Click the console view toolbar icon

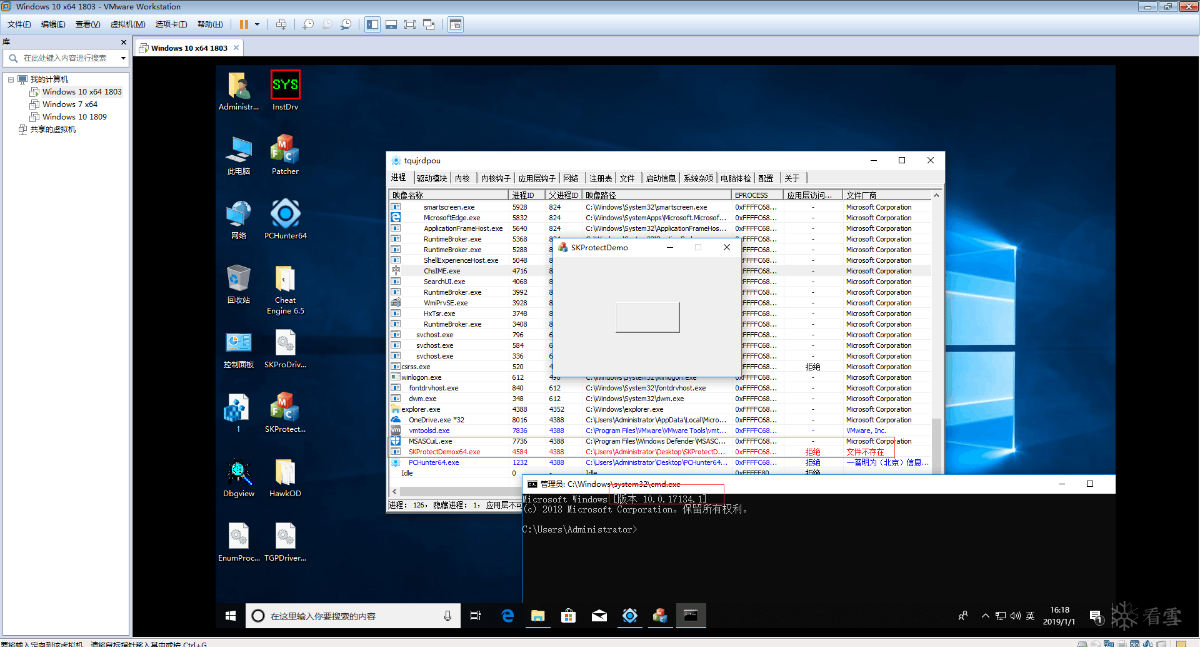click(455, 23)
